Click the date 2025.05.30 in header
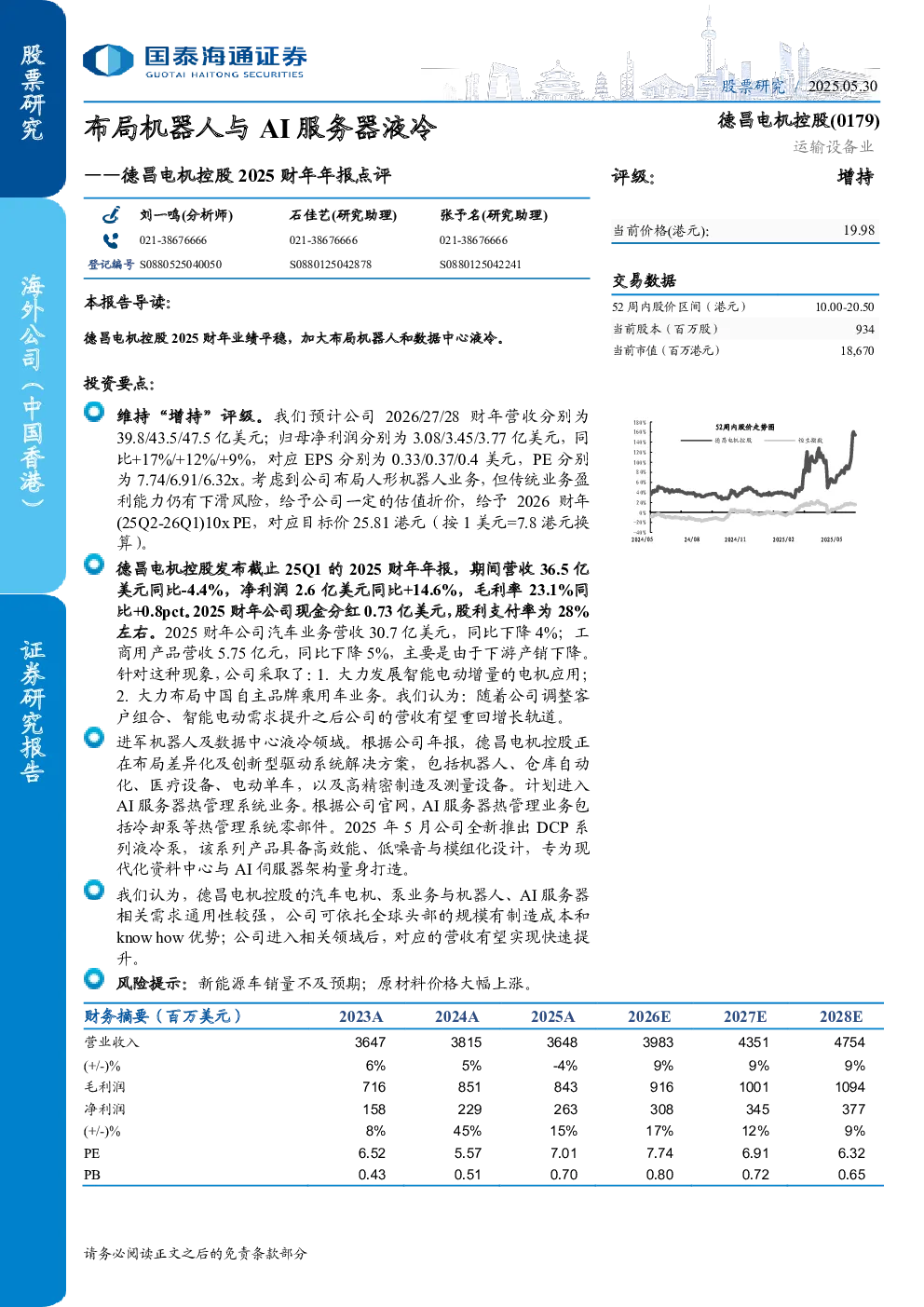This screenshot has height=1307, width=924. coord(843,86)
